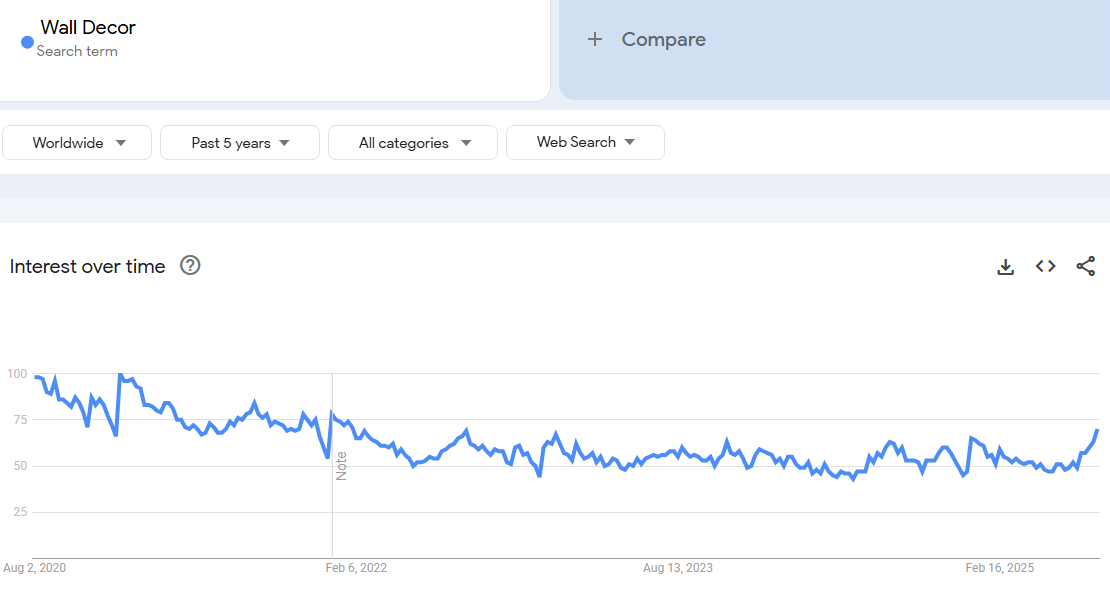Open the embed code icon
This screenshot has width=1110, height=596.
(1046, 266)
